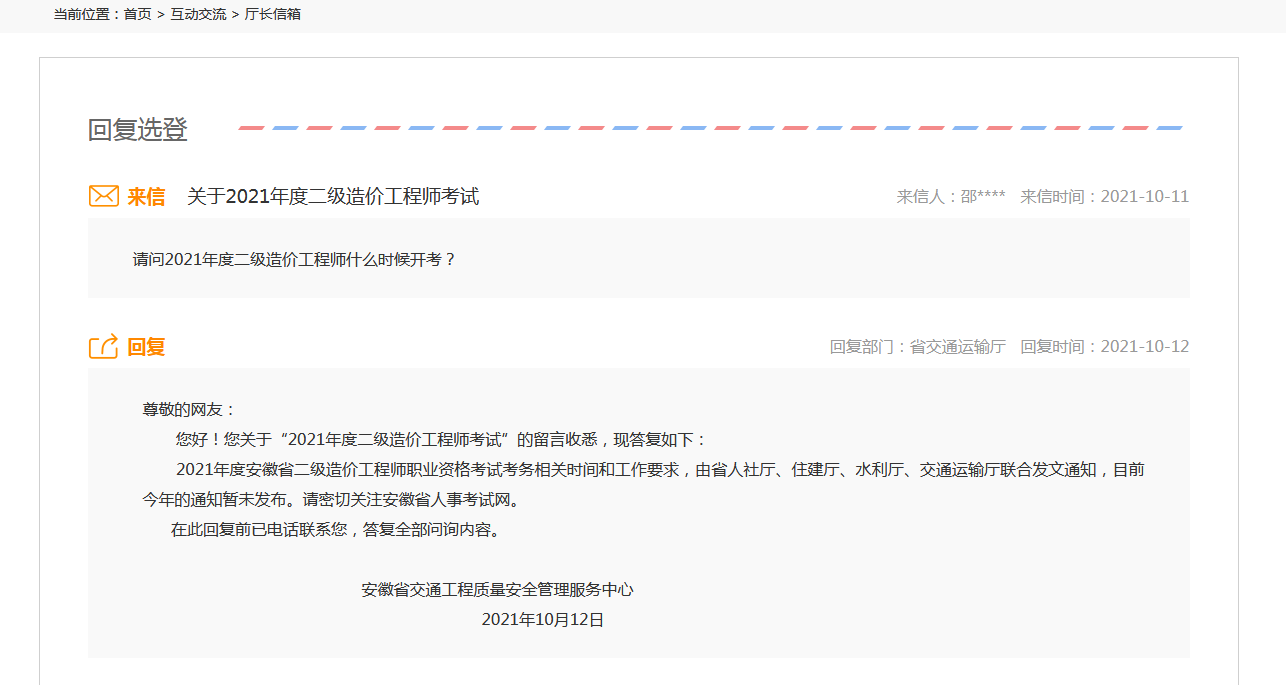Click the sentence mentioning 安徽省人事考试网
This screenshot has height=685, width=1286.
(x=330, y=499)
